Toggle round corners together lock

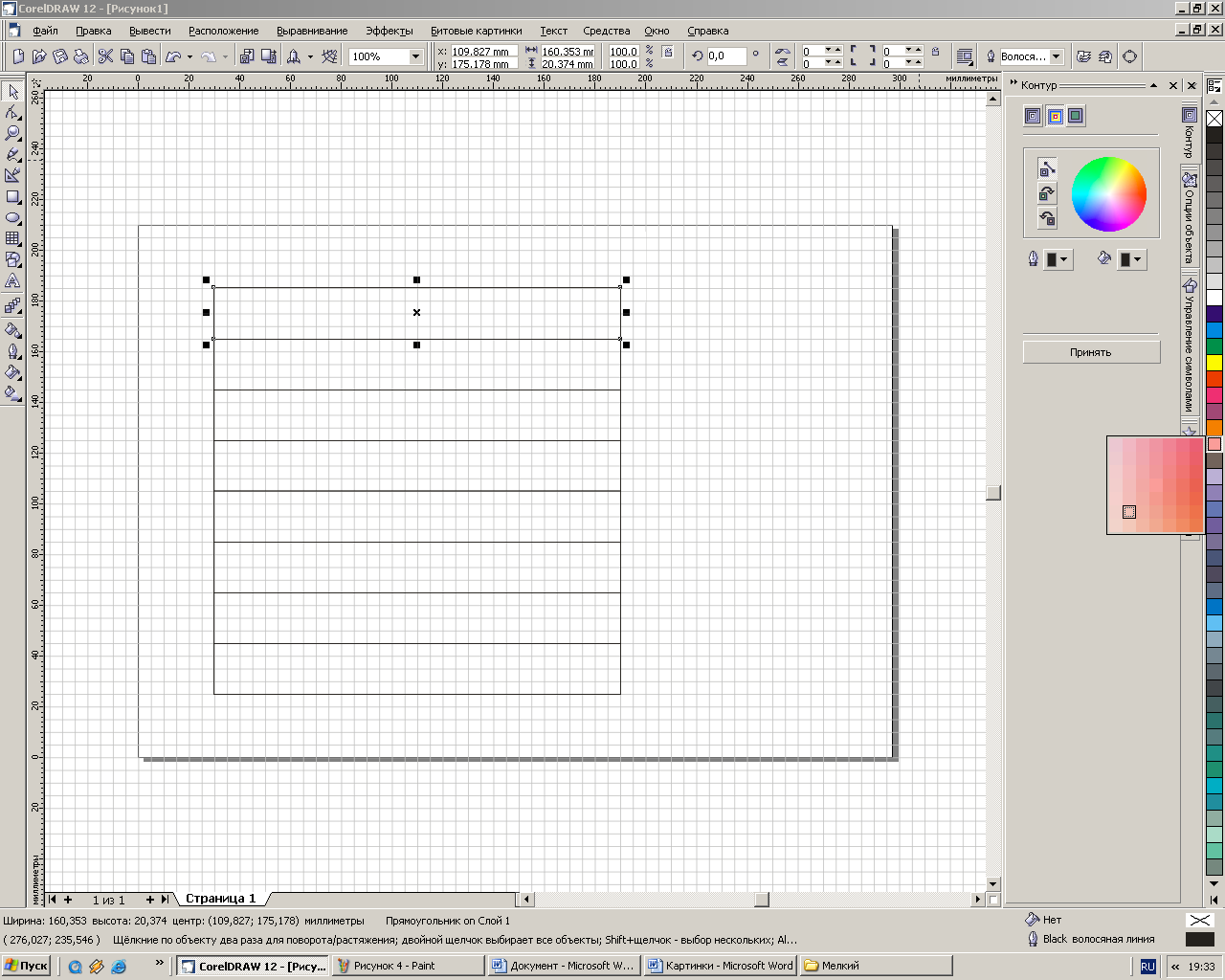(936, 53)
